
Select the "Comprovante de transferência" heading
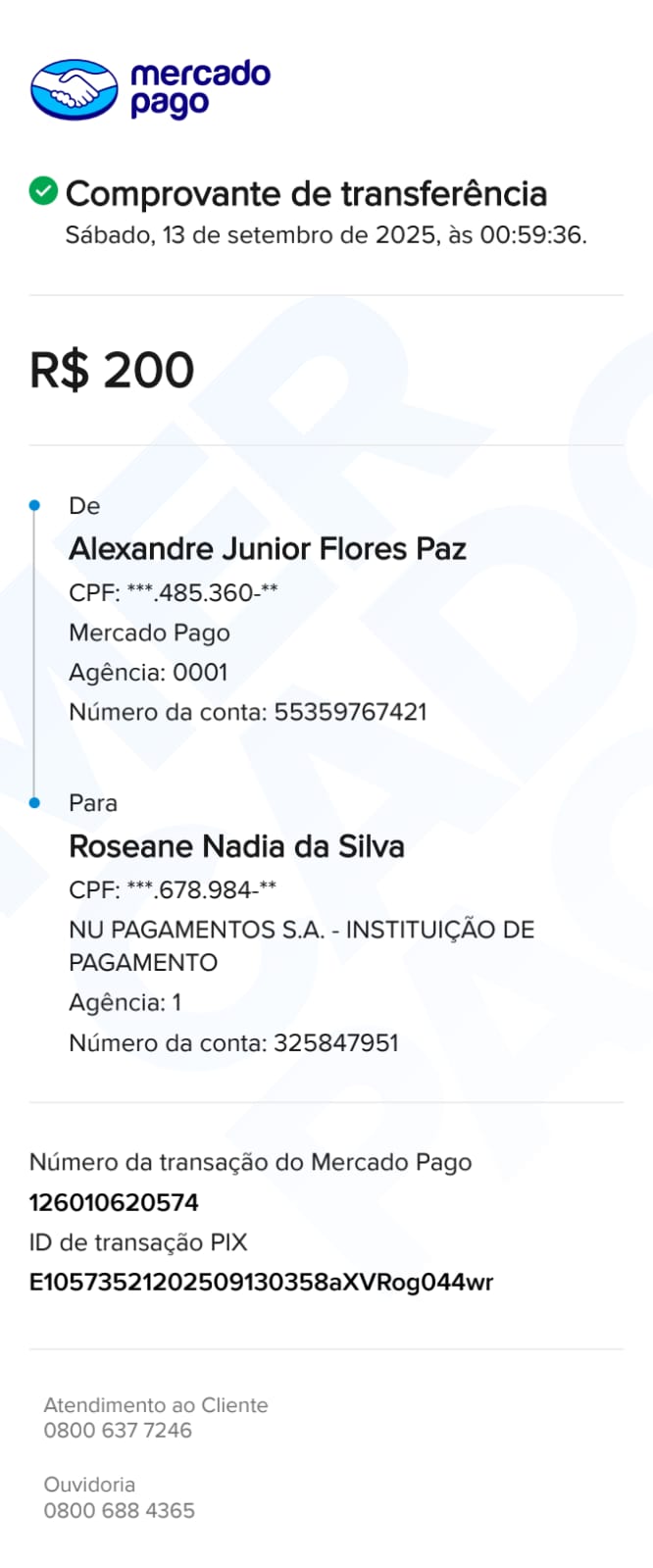(x=306, y=194)
